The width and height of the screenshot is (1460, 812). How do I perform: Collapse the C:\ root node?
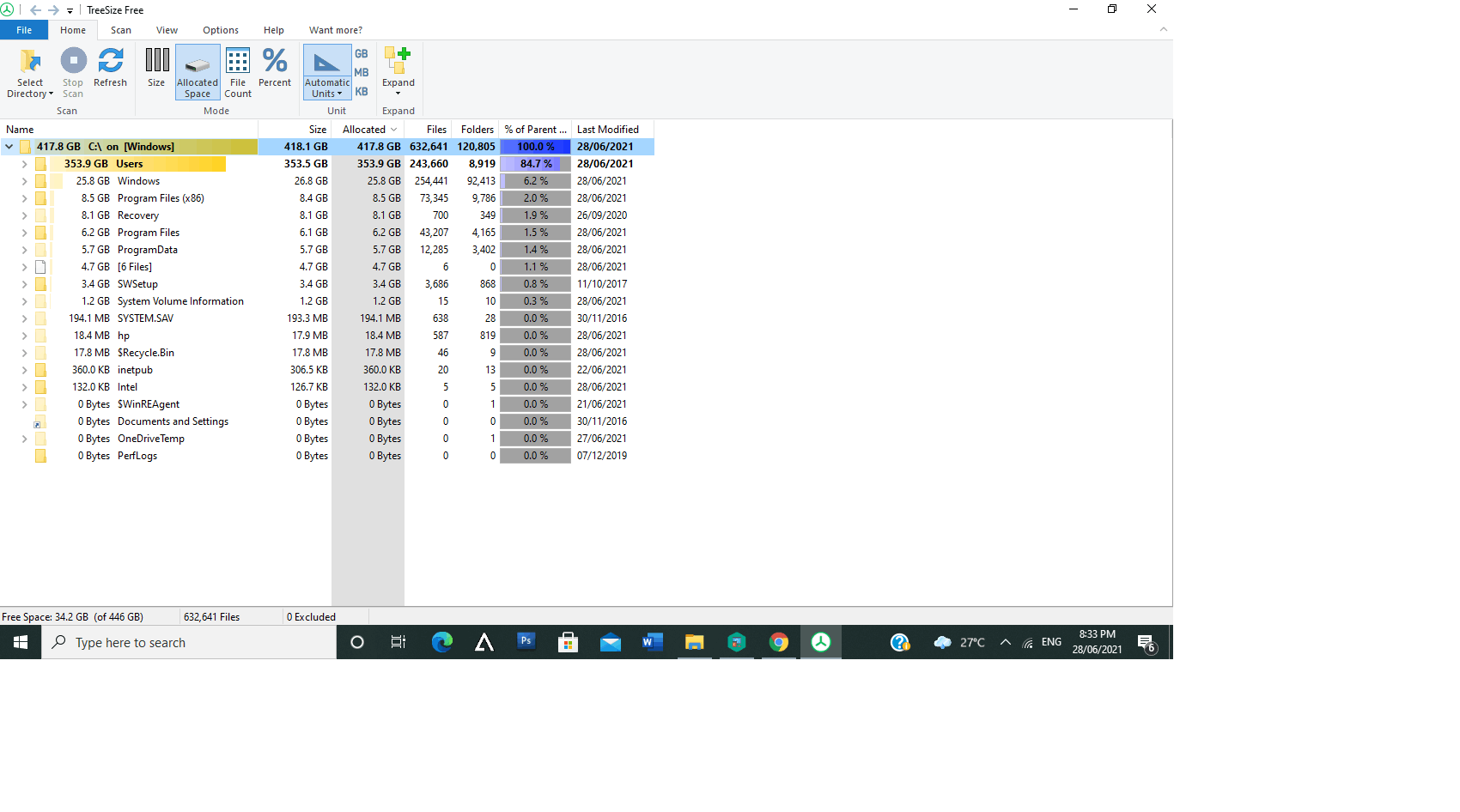9,147
